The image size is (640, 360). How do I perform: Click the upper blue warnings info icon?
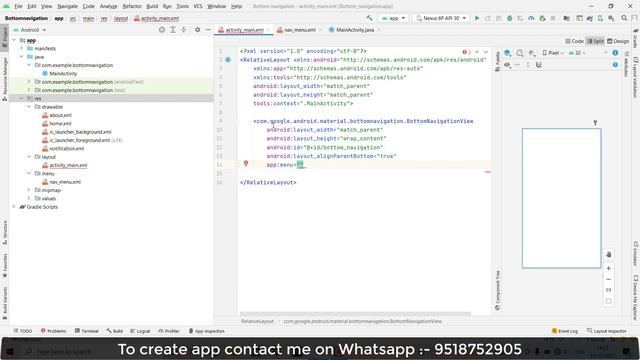point(615,53)
